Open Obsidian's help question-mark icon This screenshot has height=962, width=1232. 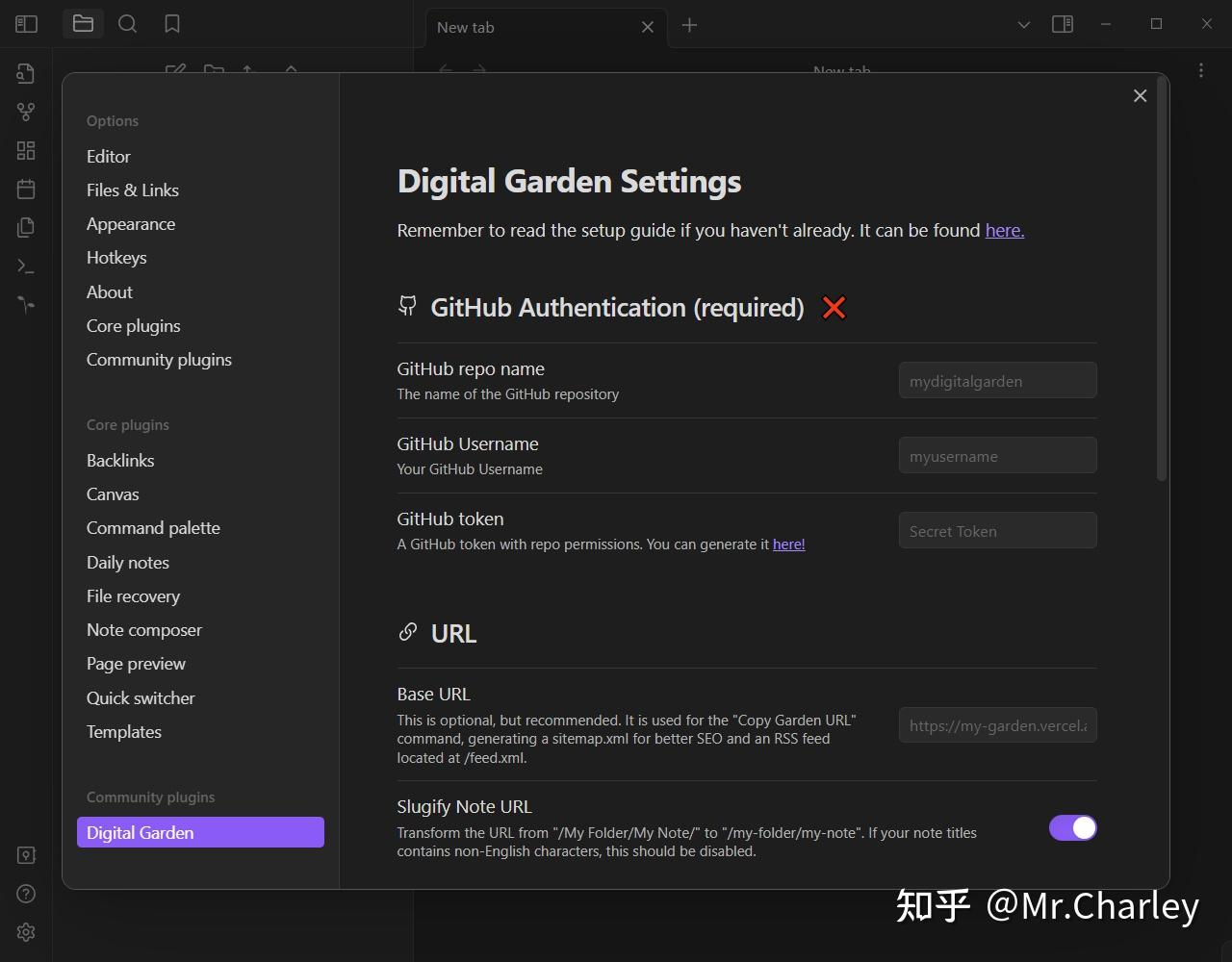tap(26, 894)
